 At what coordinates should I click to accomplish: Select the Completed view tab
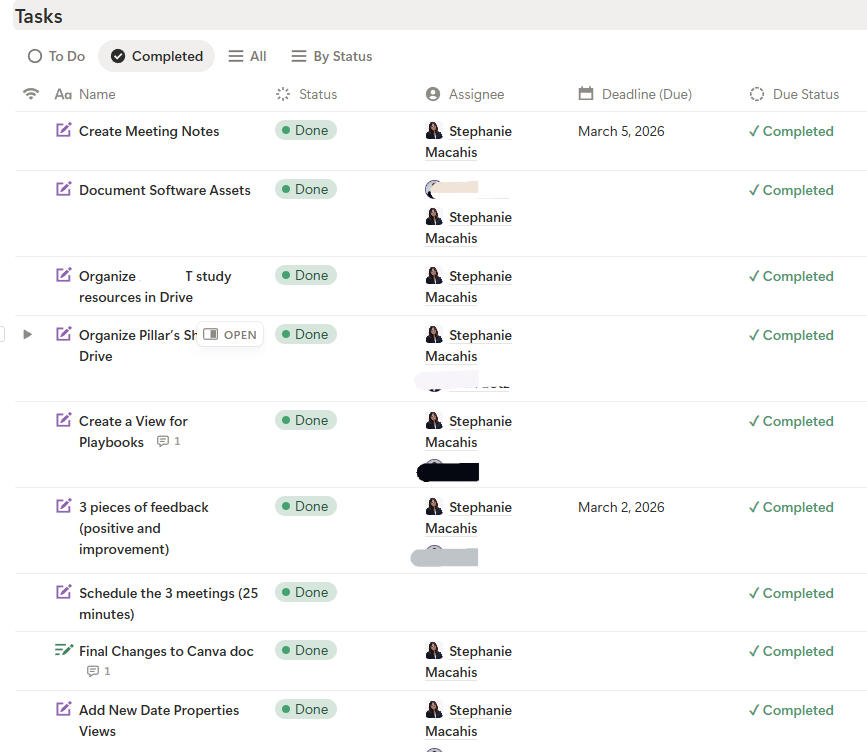pyautogui.click(x=157, y=56)
